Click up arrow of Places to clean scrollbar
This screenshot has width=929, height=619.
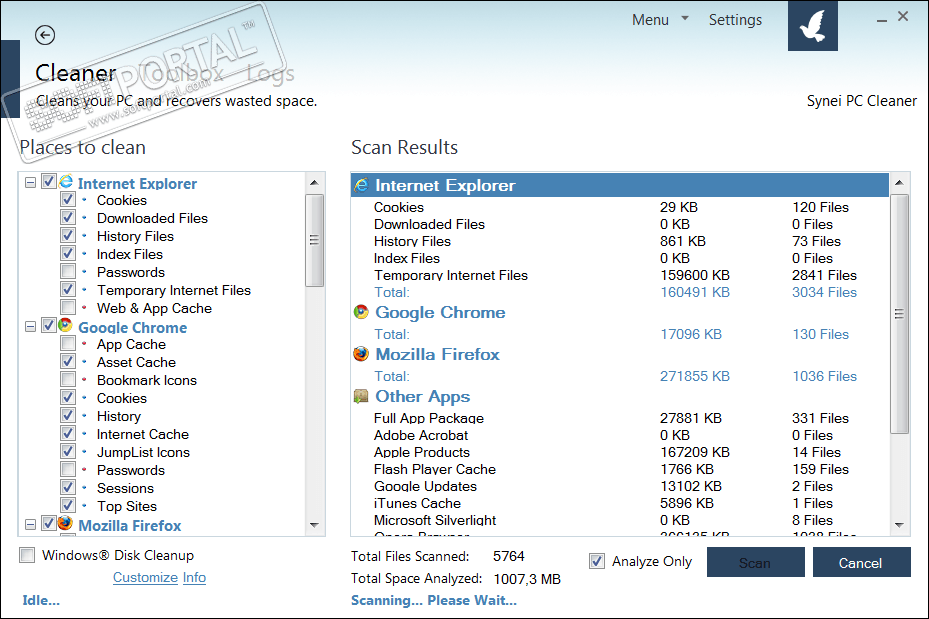click(x=315, y=182)
